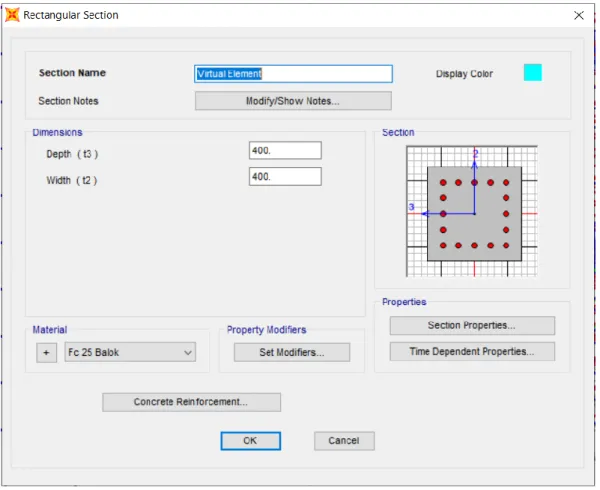This screenshot has width=600, height=490.
Task: Open Modify/Show Notes
Action: (x=293, y=101)
